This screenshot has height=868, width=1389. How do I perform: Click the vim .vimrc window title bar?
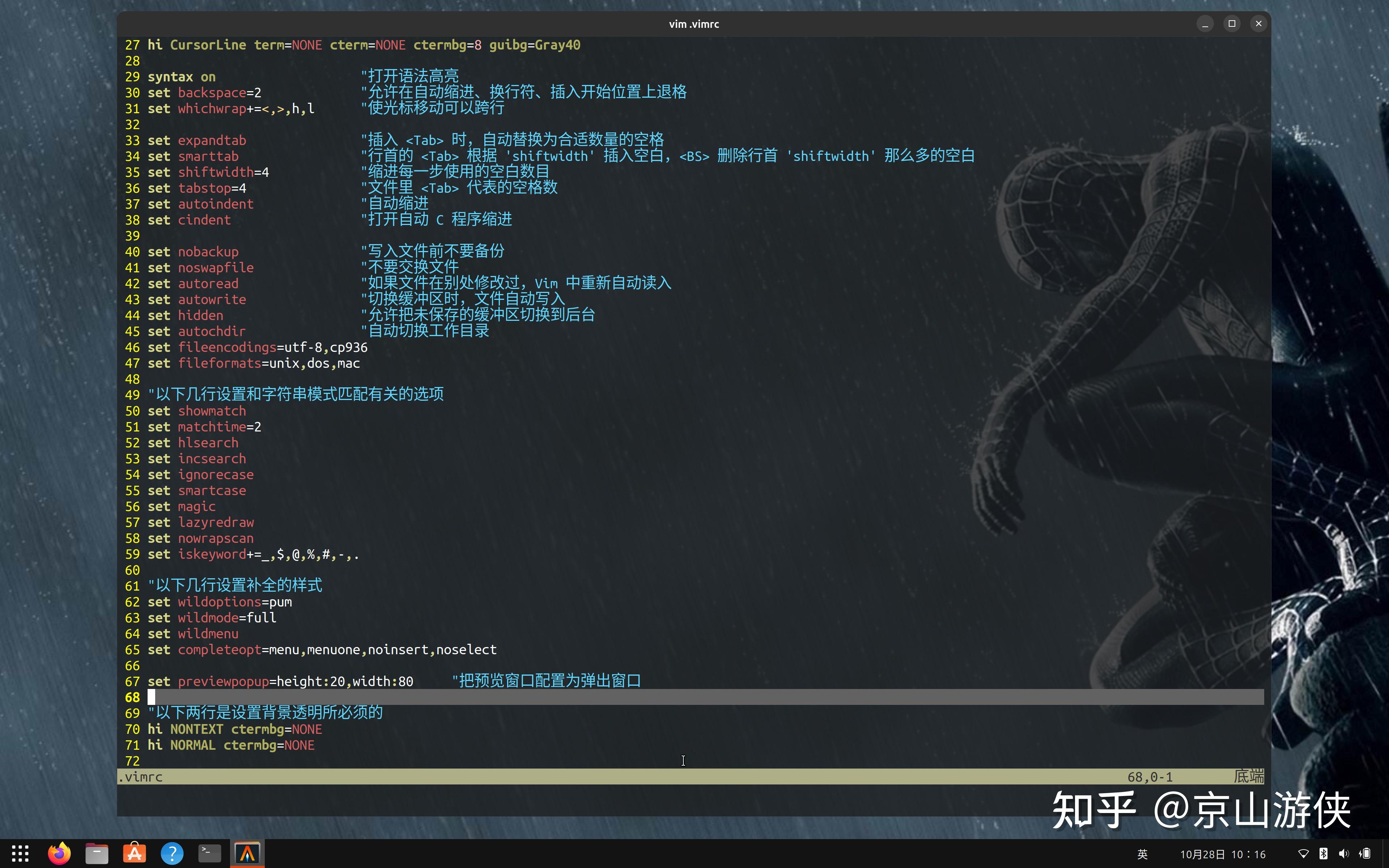[x=693, y=24]
